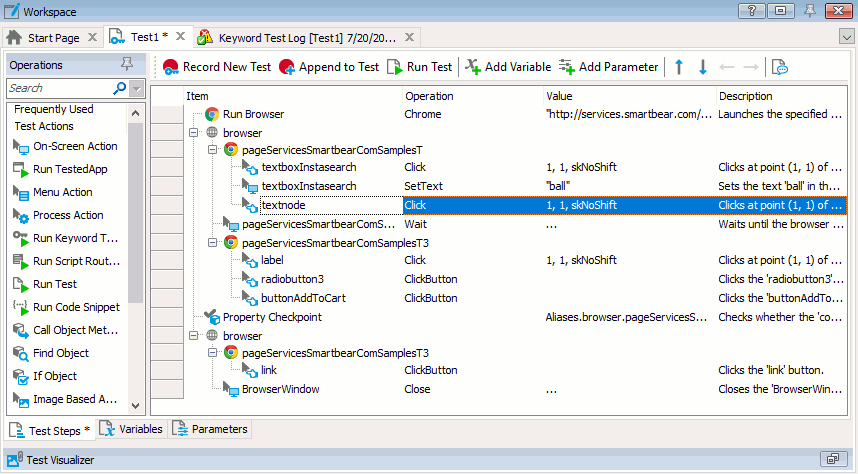Collapse the first browser tree node
858x474 pixels.
192,132
